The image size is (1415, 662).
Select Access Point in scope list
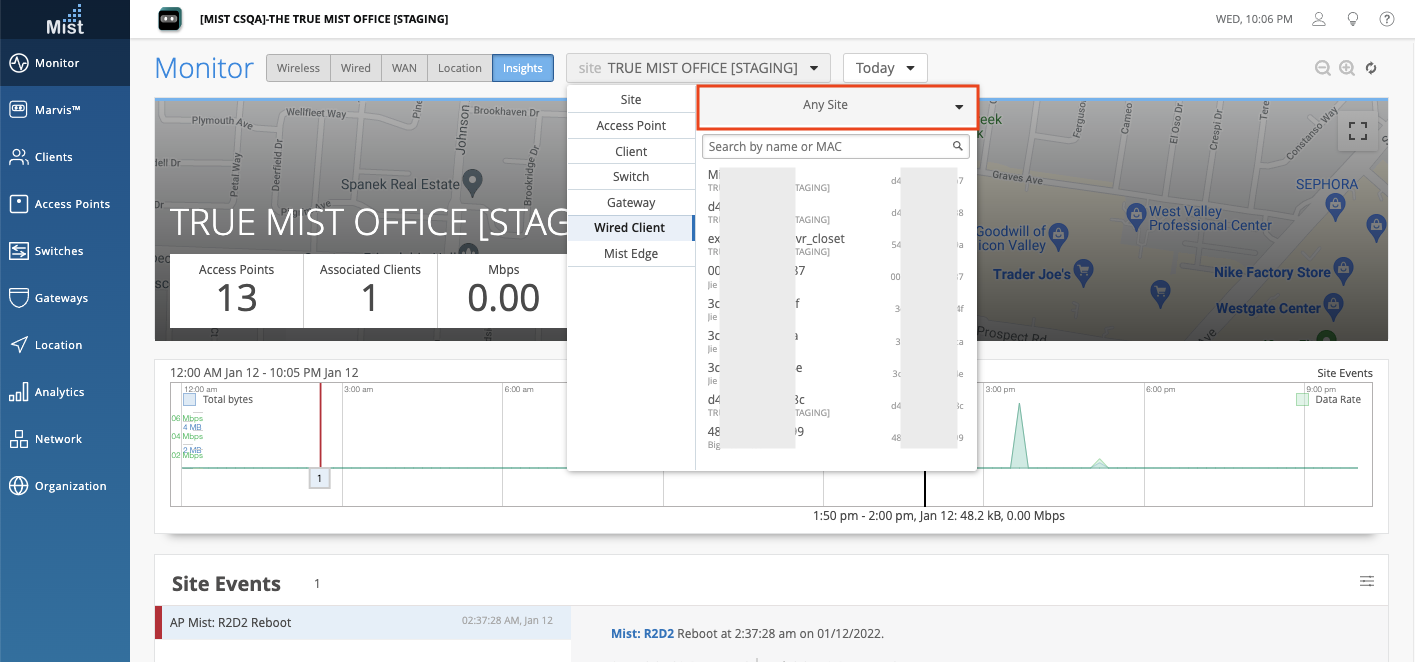(x=631, y=126)
